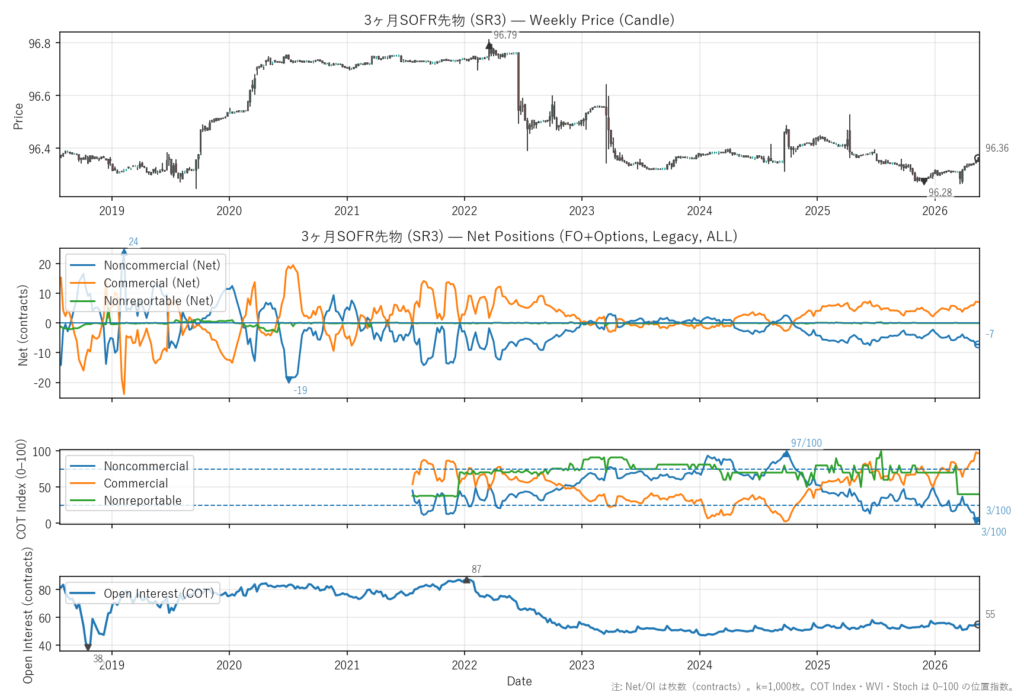Click the 55 latest open interest label
The image size is (1024, 699).
pyautogui.click(x=990, y=615)
